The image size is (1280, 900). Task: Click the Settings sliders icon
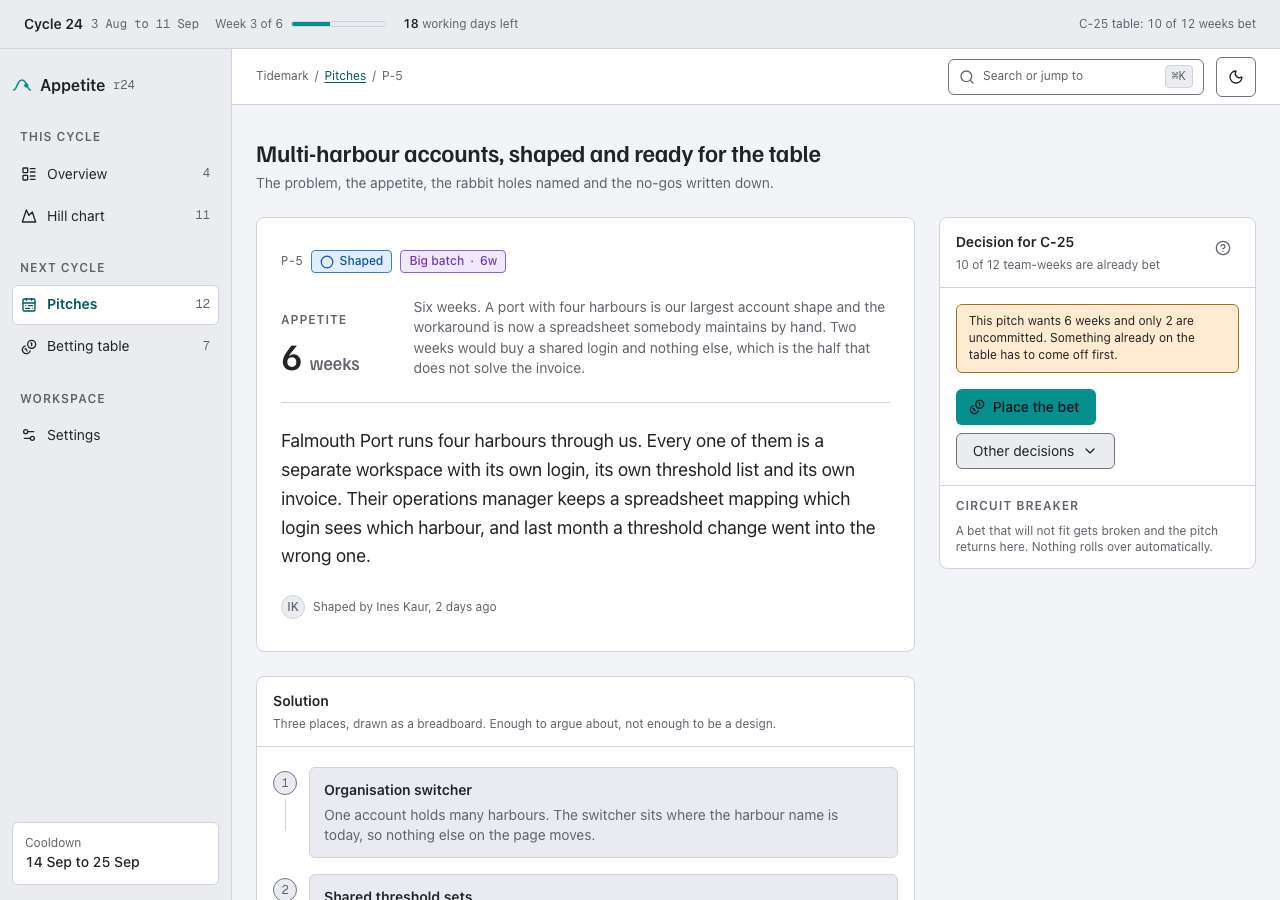[29, 435]
